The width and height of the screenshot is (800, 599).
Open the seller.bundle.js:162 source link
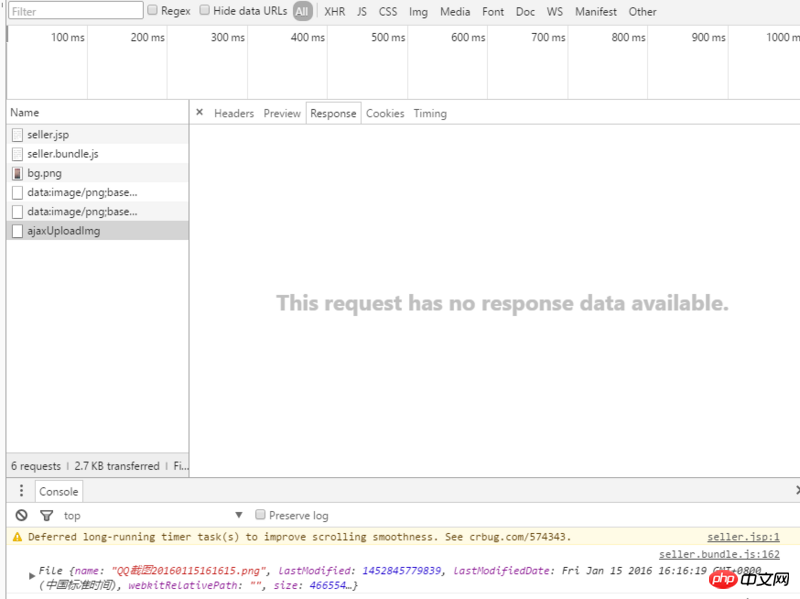(719, 554)
